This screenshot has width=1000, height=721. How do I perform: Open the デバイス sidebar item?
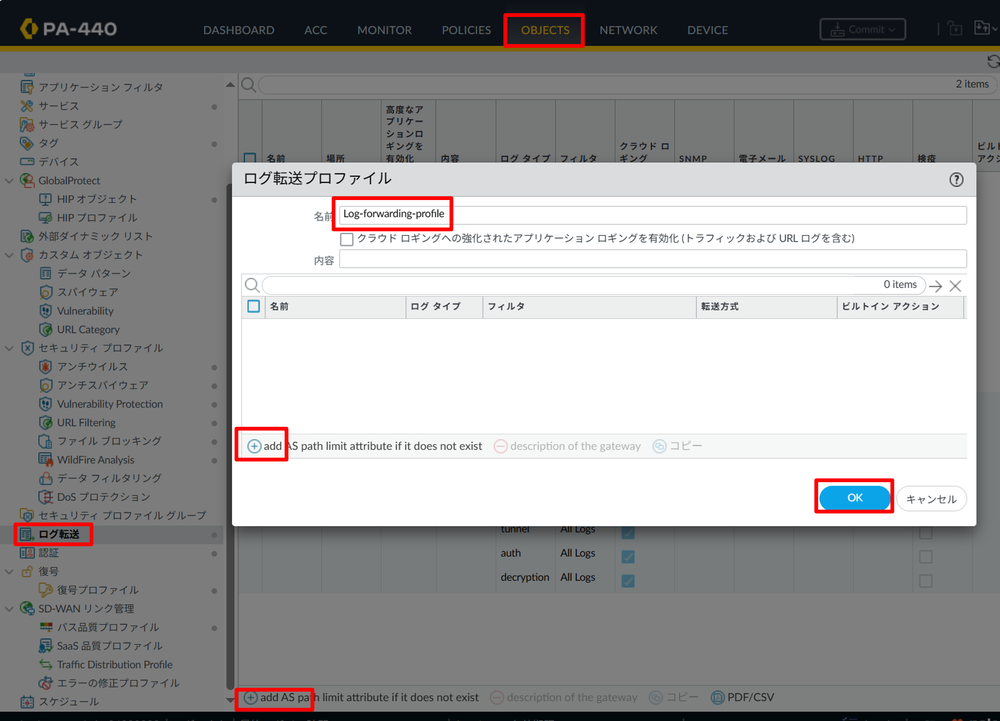pyautogui.click(x=58, y=162)
